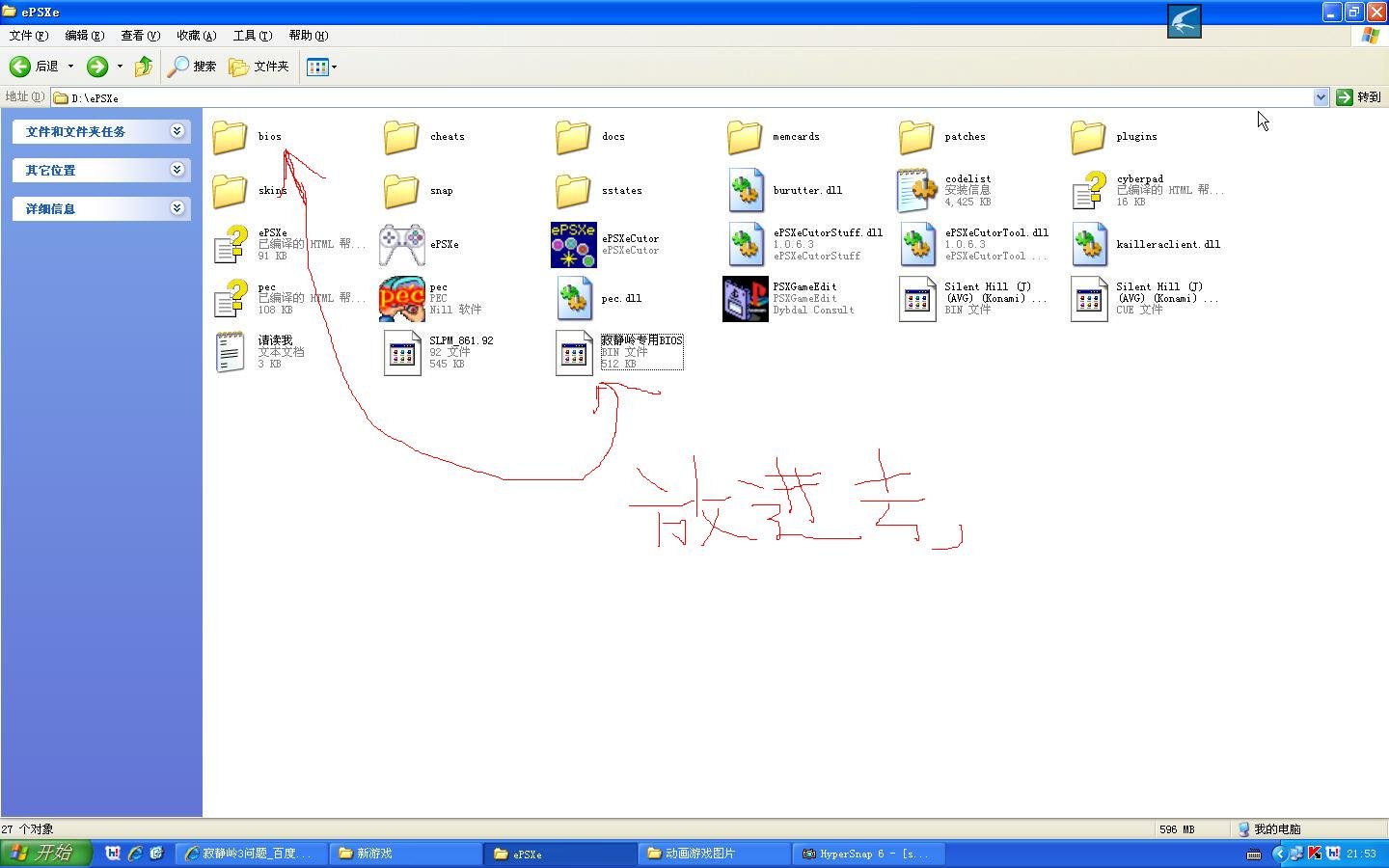Screen dimensions: 1389x868
Task: Click the Up folder toolbar icon
Action: coord(144,67)
